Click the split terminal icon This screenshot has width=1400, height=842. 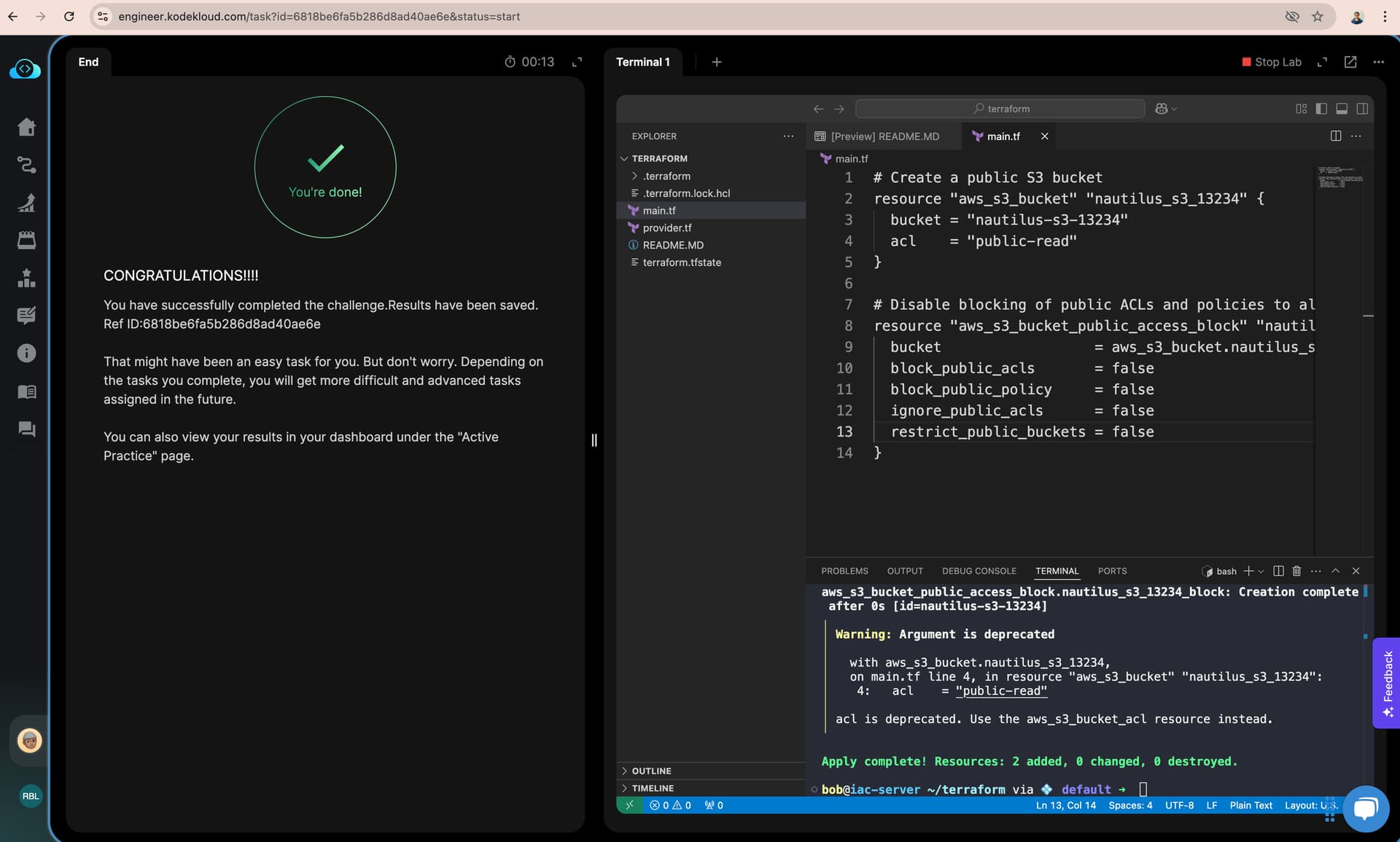1278,571
